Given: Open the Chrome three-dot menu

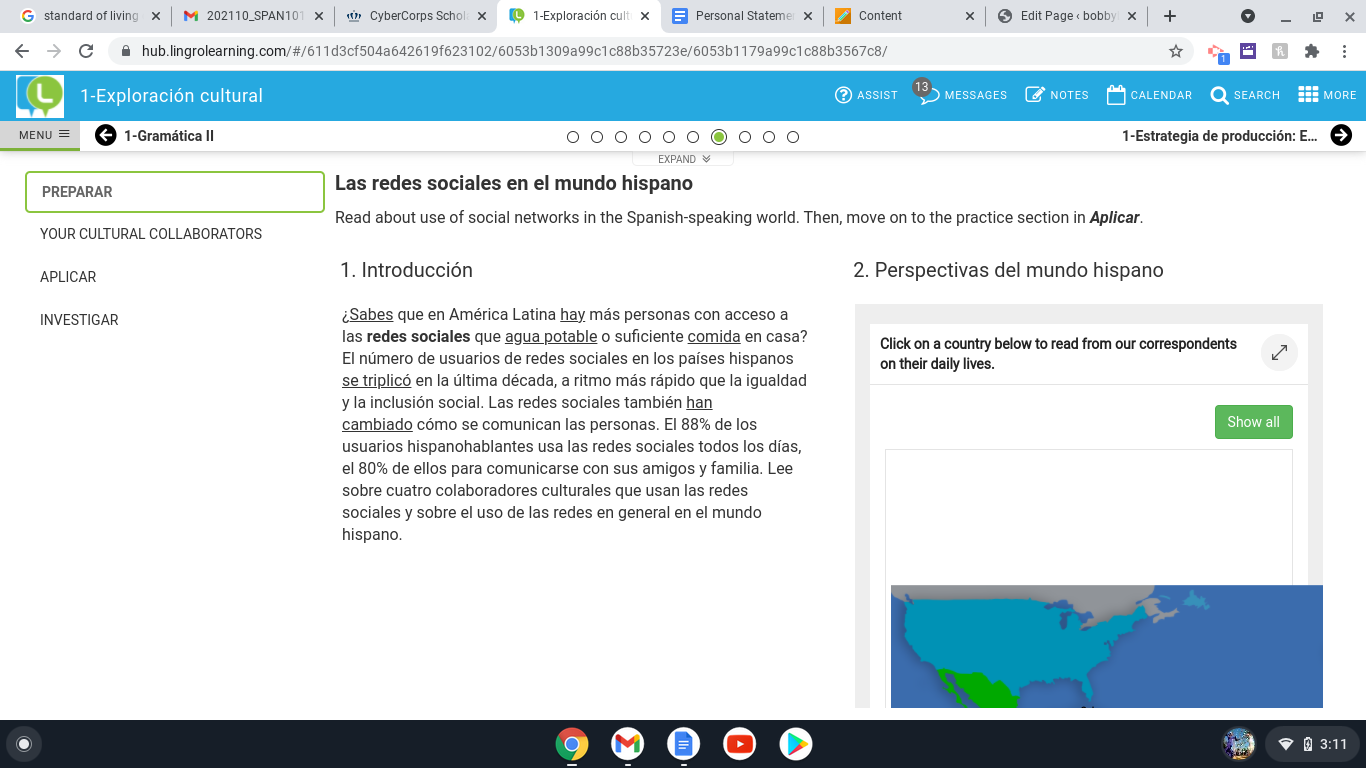Looking at the screenshot, I should (1344, 51).
